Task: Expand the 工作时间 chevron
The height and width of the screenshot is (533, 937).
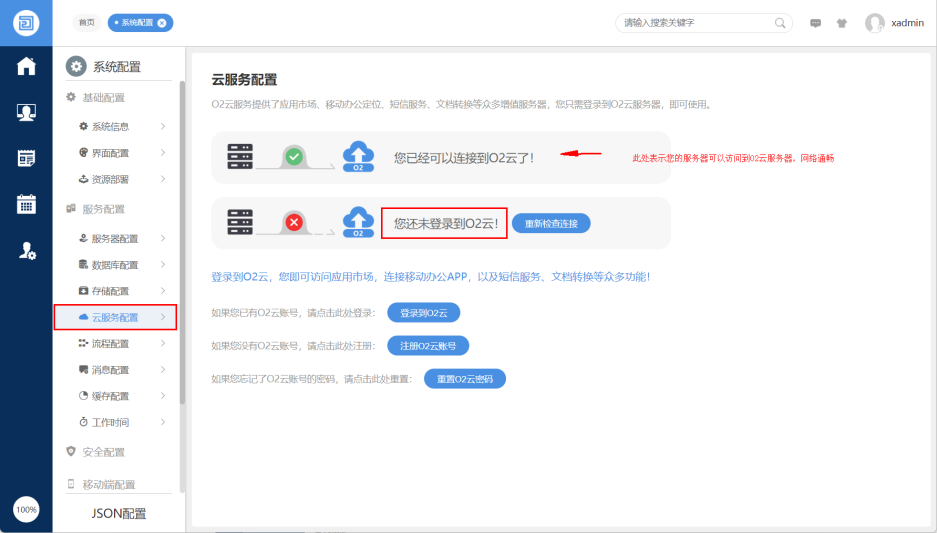Action: [163, 423]
